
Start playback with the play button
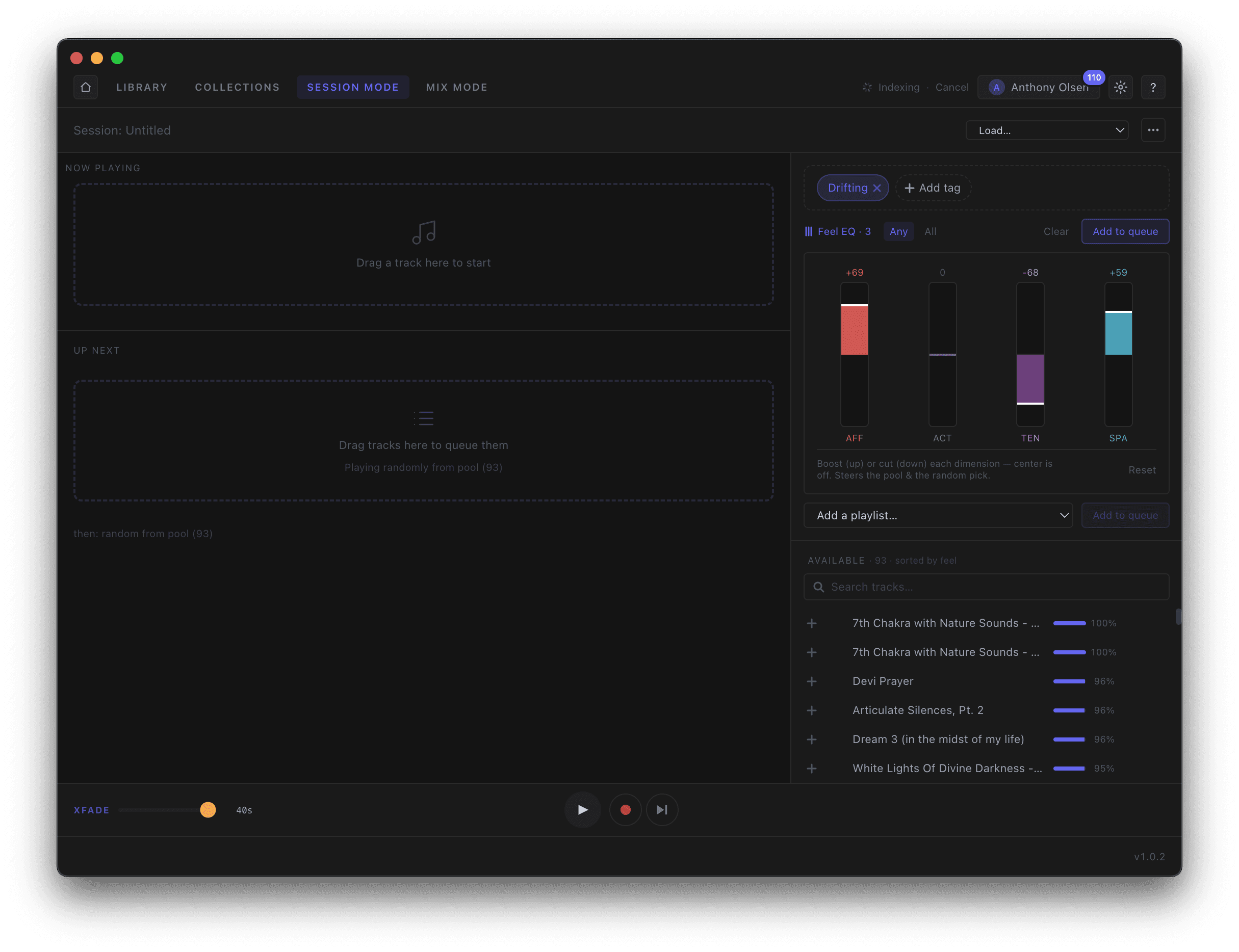(x=583, y=810)
